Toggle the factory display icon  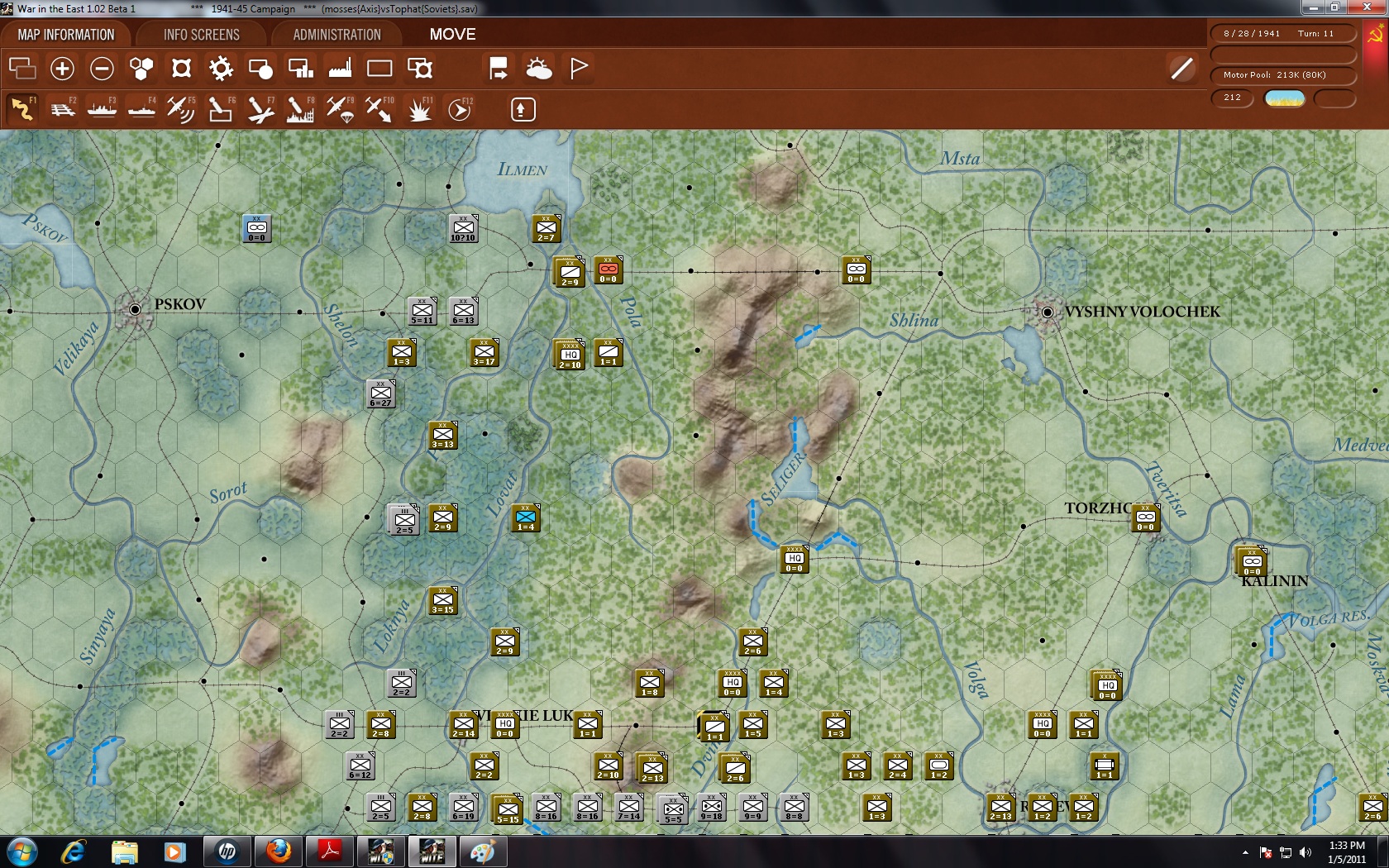(x=340, y=69)
